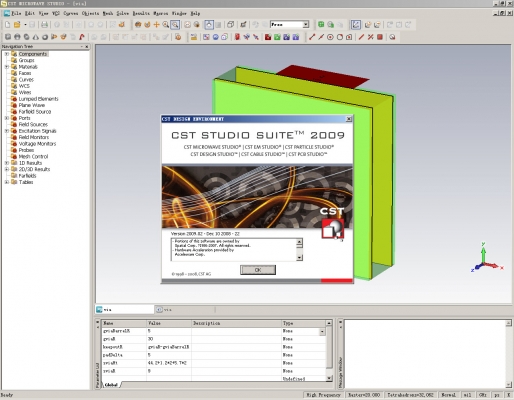Click the crossed red lines clear picks icon
Screen dimensions: 514x400
pos(370,37)
